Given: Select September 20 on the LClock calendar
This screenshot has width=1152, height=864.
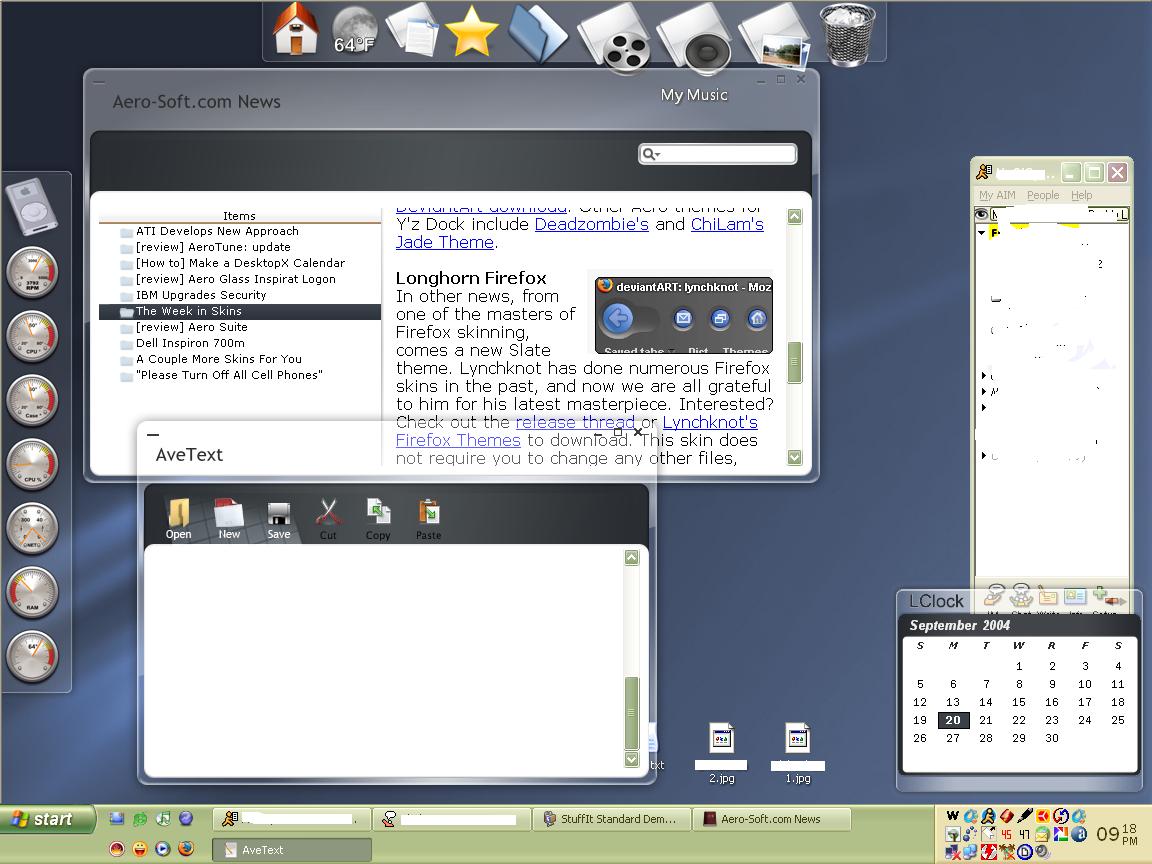Looking at the screenshot, I should pos(952,720).
